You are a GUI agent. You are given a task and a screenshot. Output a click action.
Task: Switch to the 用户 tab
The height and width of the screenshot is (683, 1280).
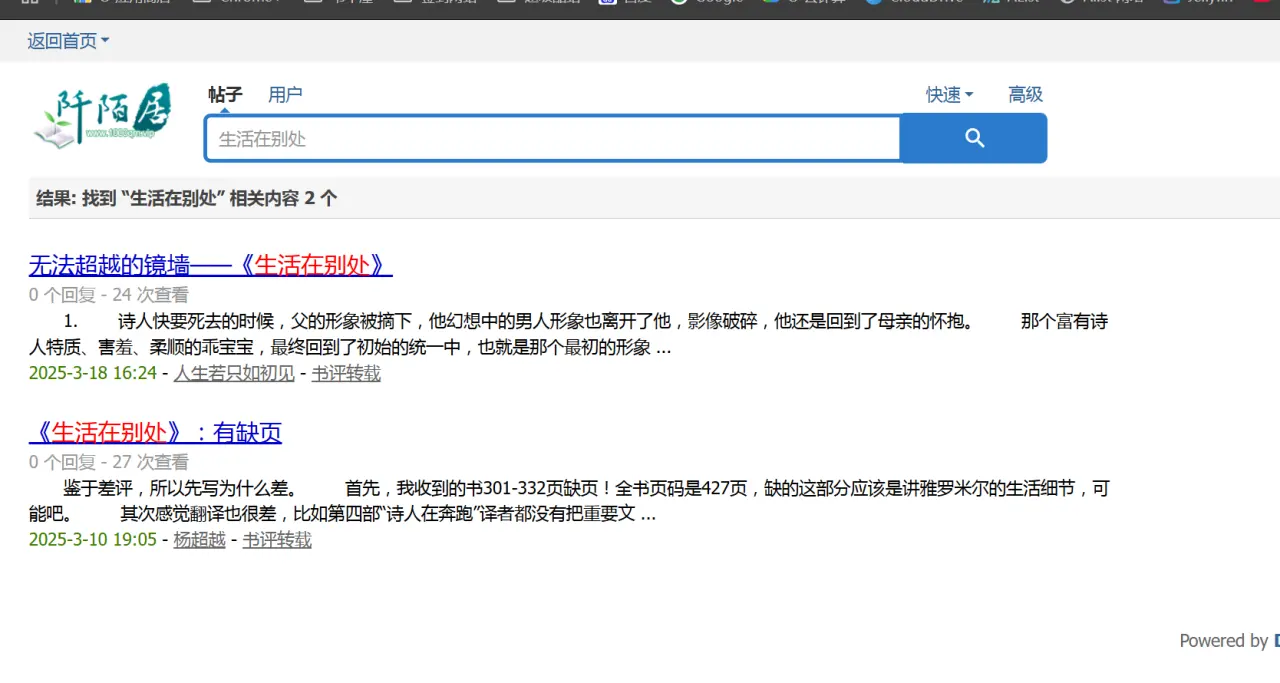tap(285, 94)
